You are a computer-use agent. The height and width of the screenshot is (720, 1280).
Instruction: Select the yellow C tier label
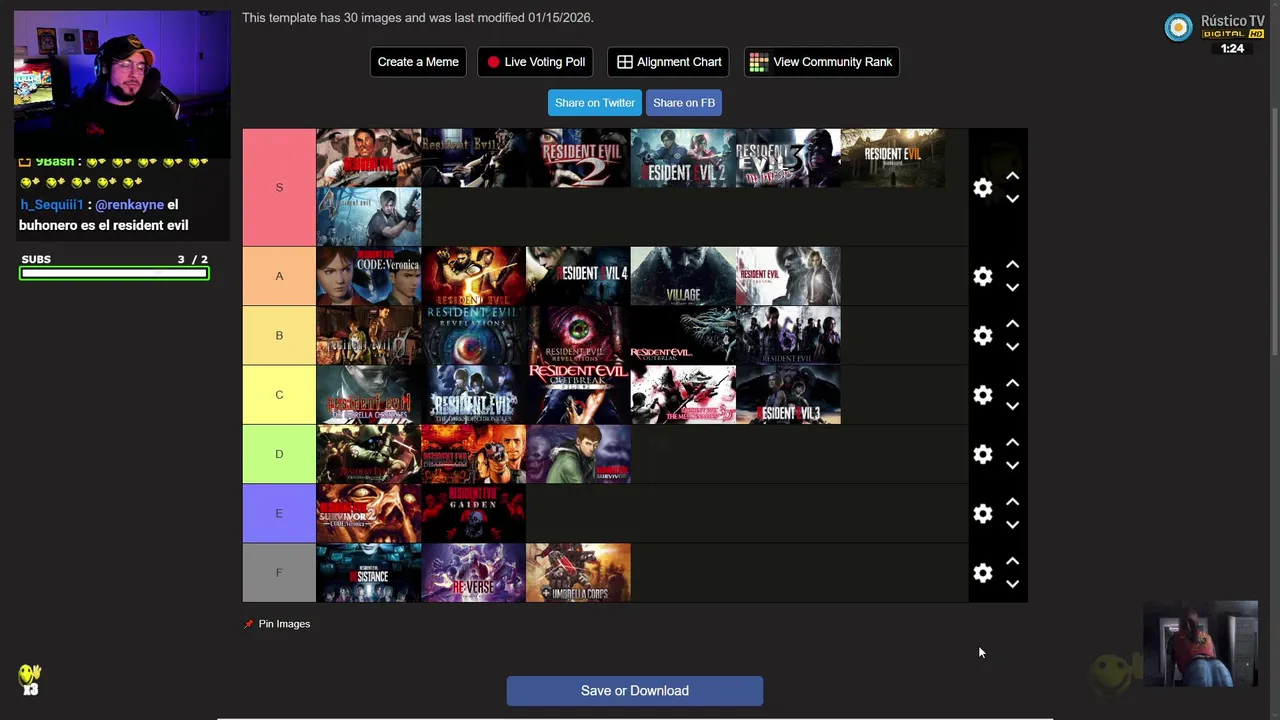[x=279, y=394]
